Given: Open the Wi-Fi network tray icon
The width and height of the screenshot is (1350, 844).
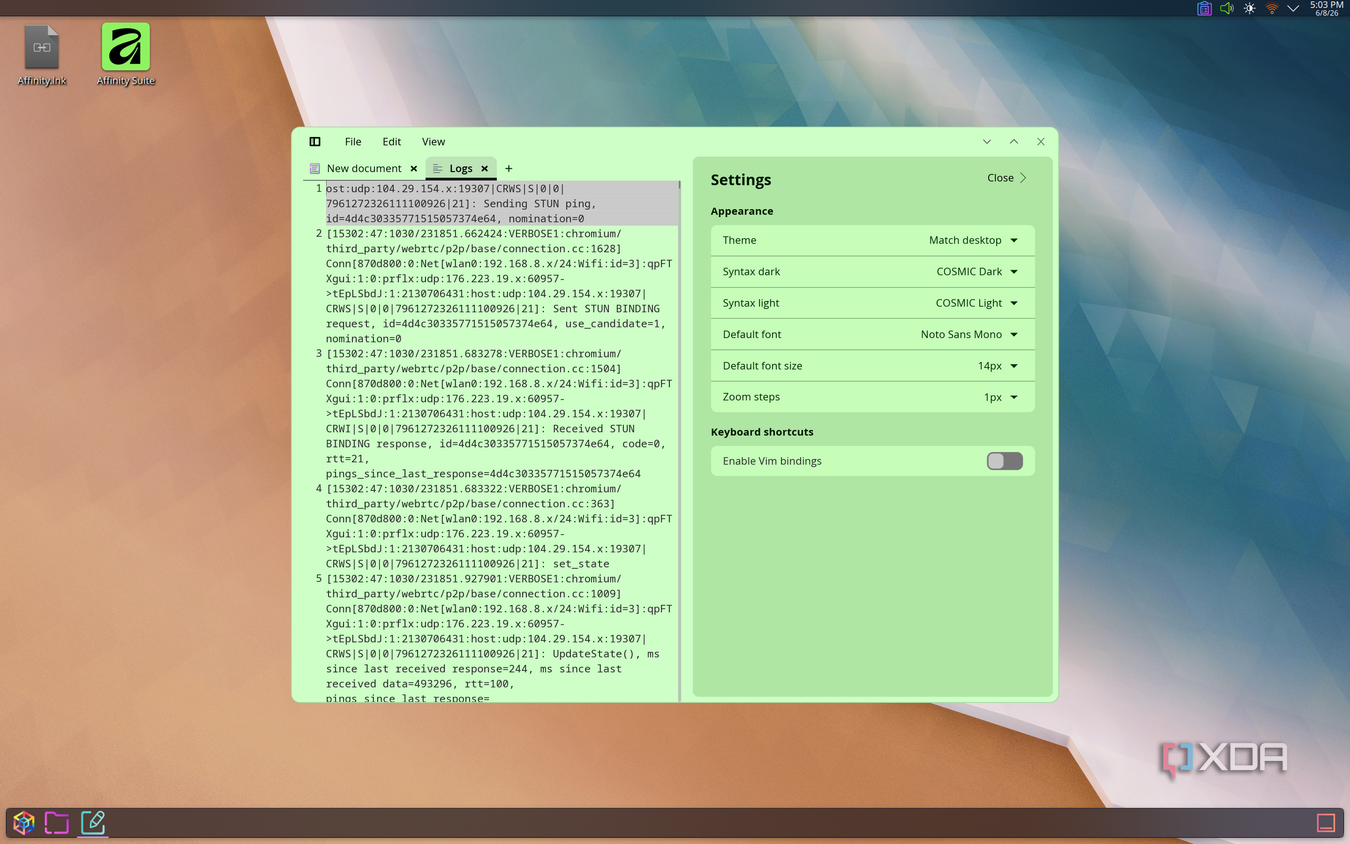Looking at the screenshot, I should tap(1271, 8).
